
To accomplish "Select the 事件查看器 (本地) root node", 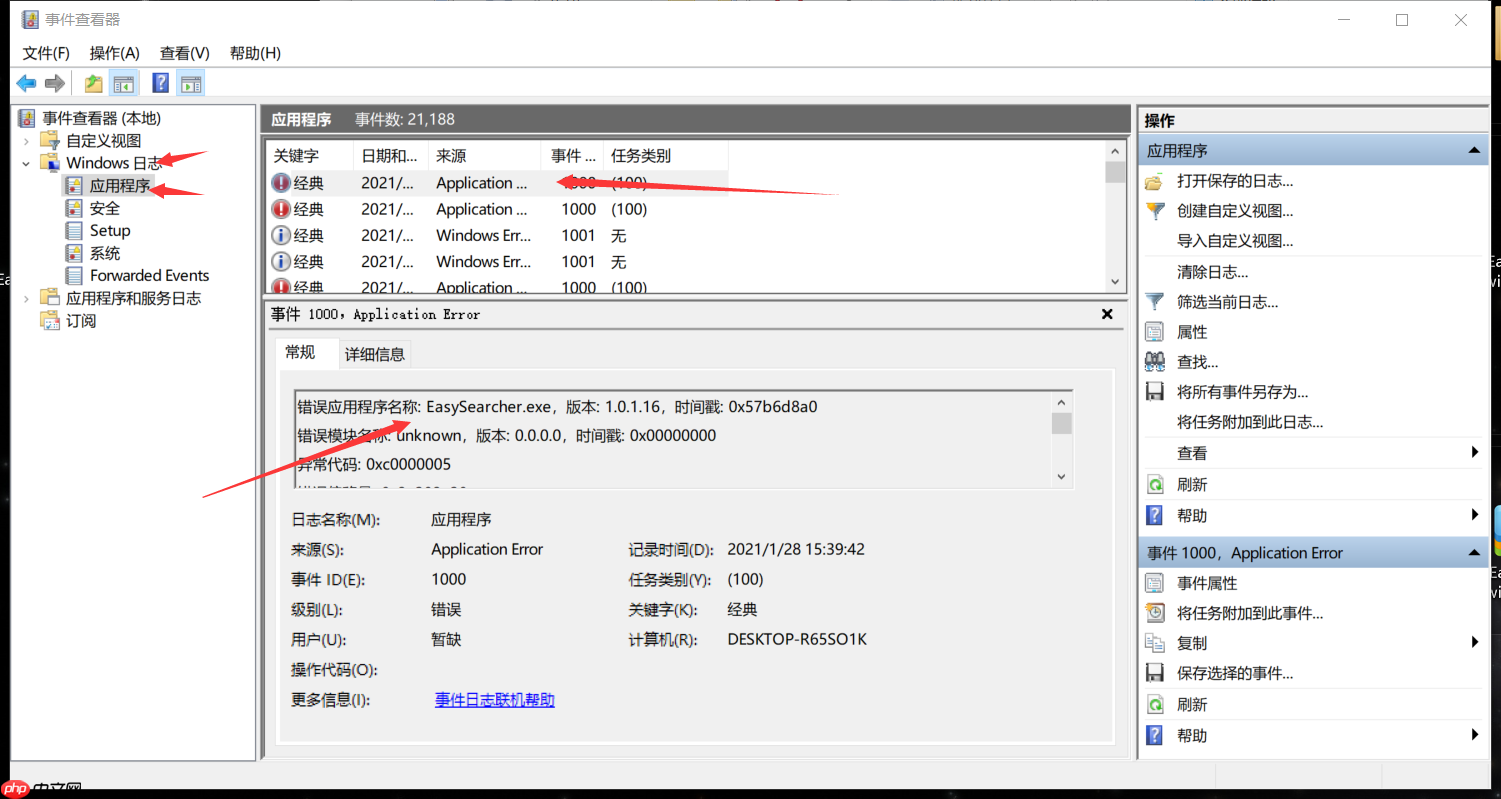I will coord(101,118).
